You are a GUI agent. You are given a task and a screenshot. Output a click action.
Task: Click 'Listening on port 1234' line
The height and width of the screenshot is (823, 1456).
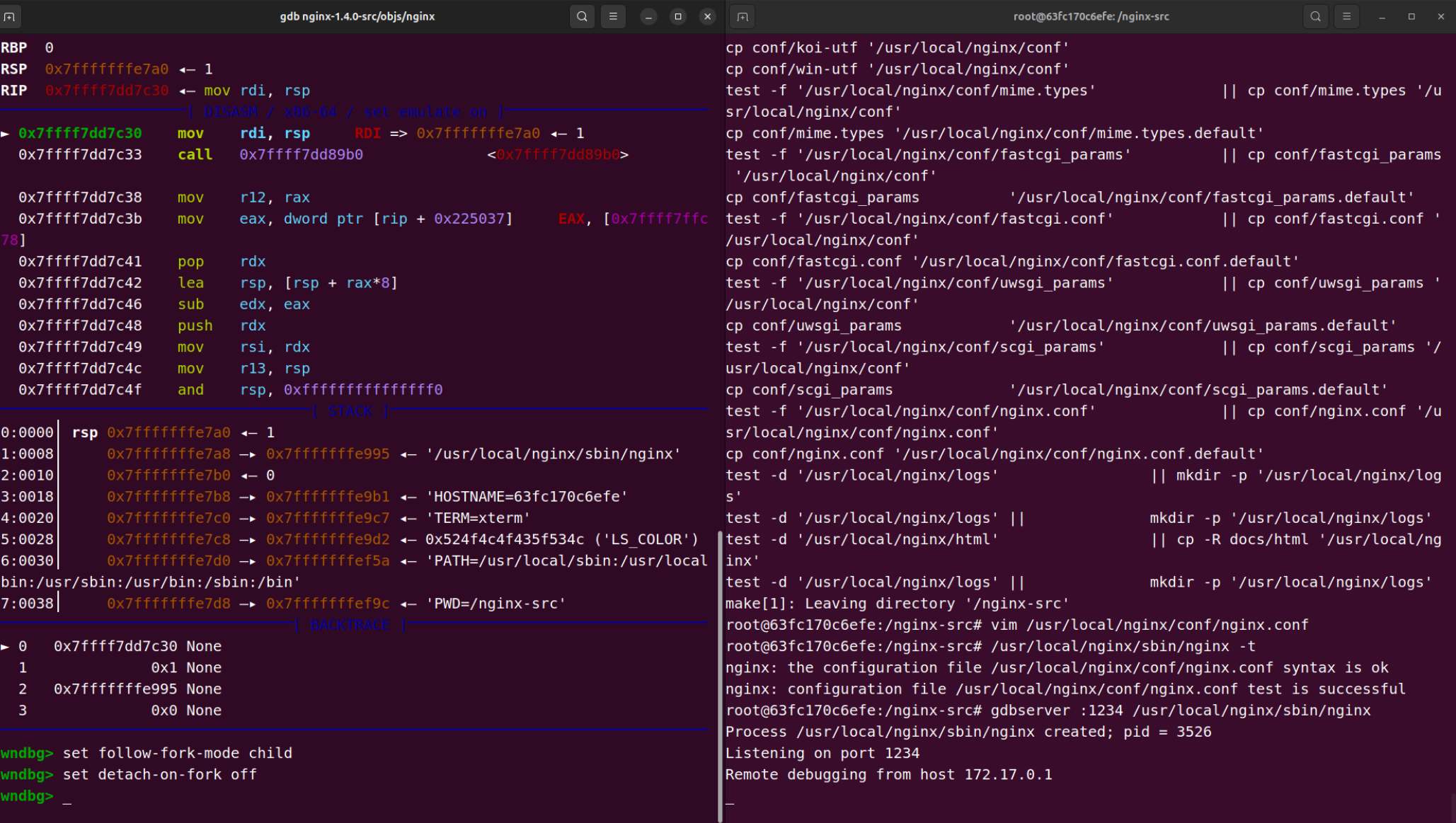822,753
